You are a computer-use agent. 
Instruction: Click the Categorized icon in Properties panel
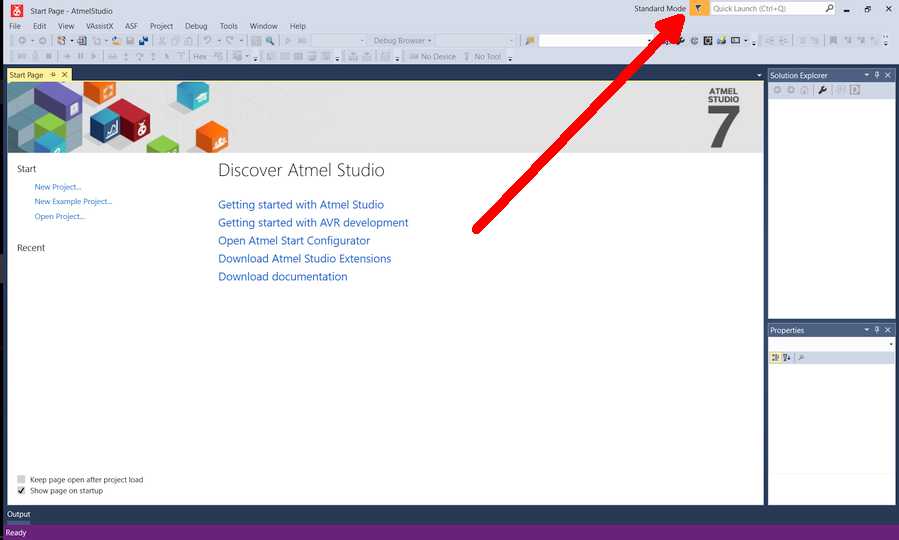click(x=775, y=357)
